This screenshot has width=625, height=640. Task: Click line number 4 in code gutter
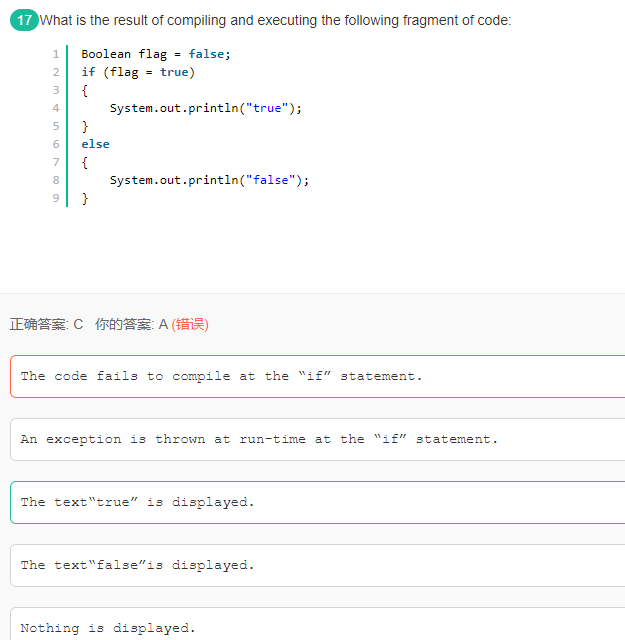pyautogui.click(x=56, y=108)
